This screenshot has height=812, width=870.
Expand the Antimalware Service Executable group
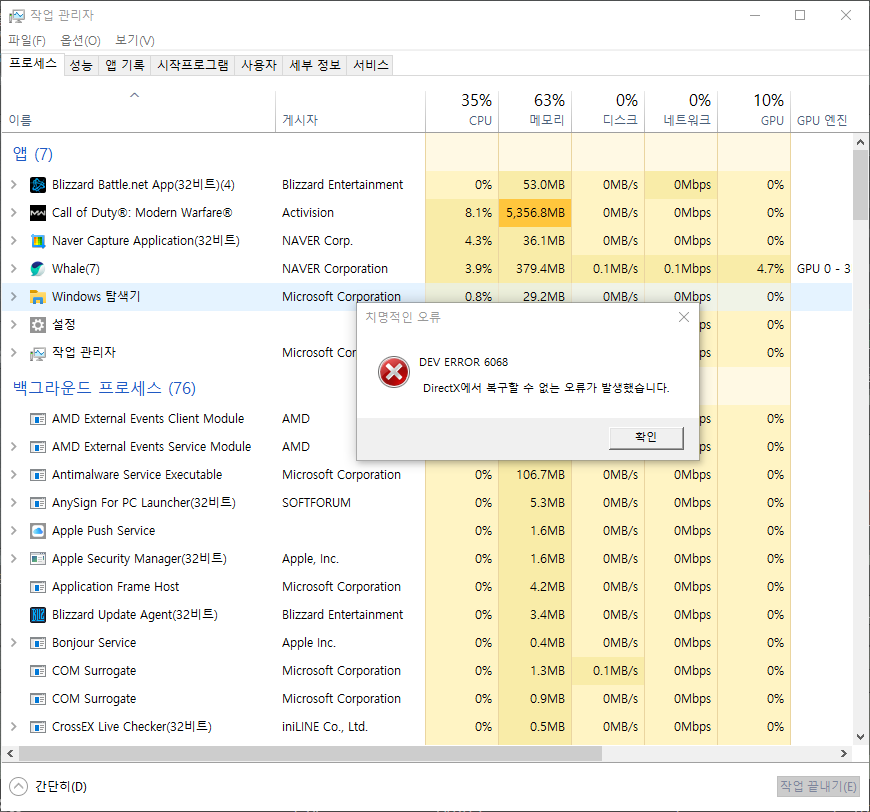coord(14,475)
